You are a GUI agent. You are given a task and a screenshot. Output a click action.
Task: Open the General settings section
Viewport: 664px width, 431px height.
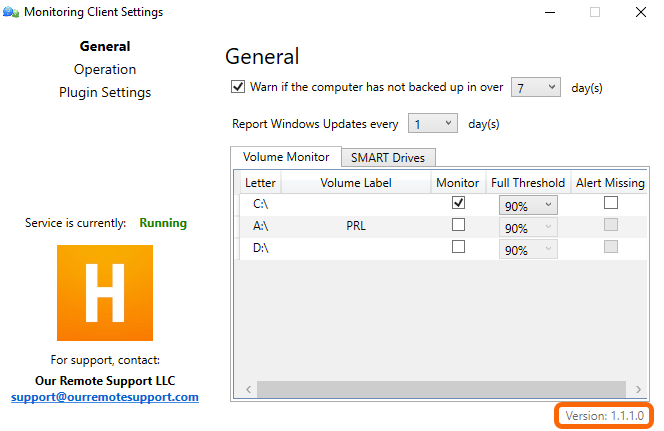pyautogui.click(x=105, y=46)
